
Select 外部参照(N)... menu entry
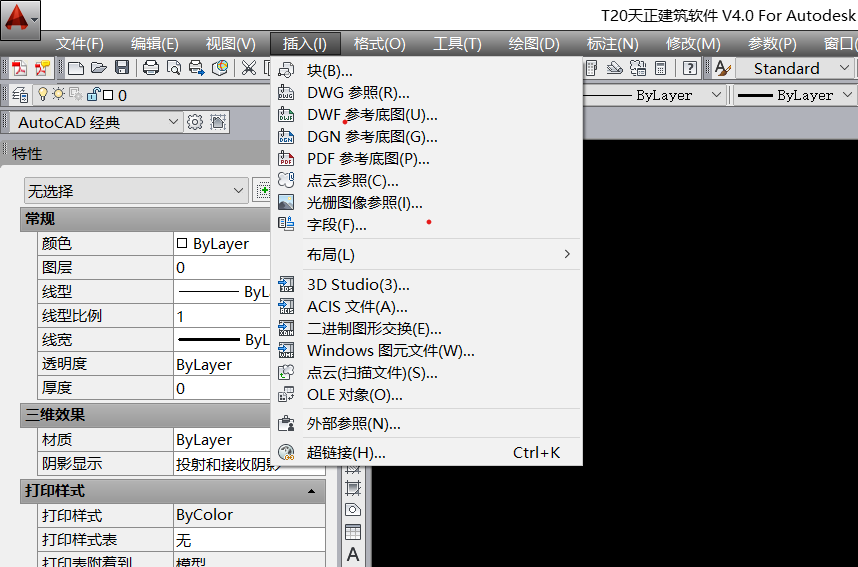(x=427, y=424)
